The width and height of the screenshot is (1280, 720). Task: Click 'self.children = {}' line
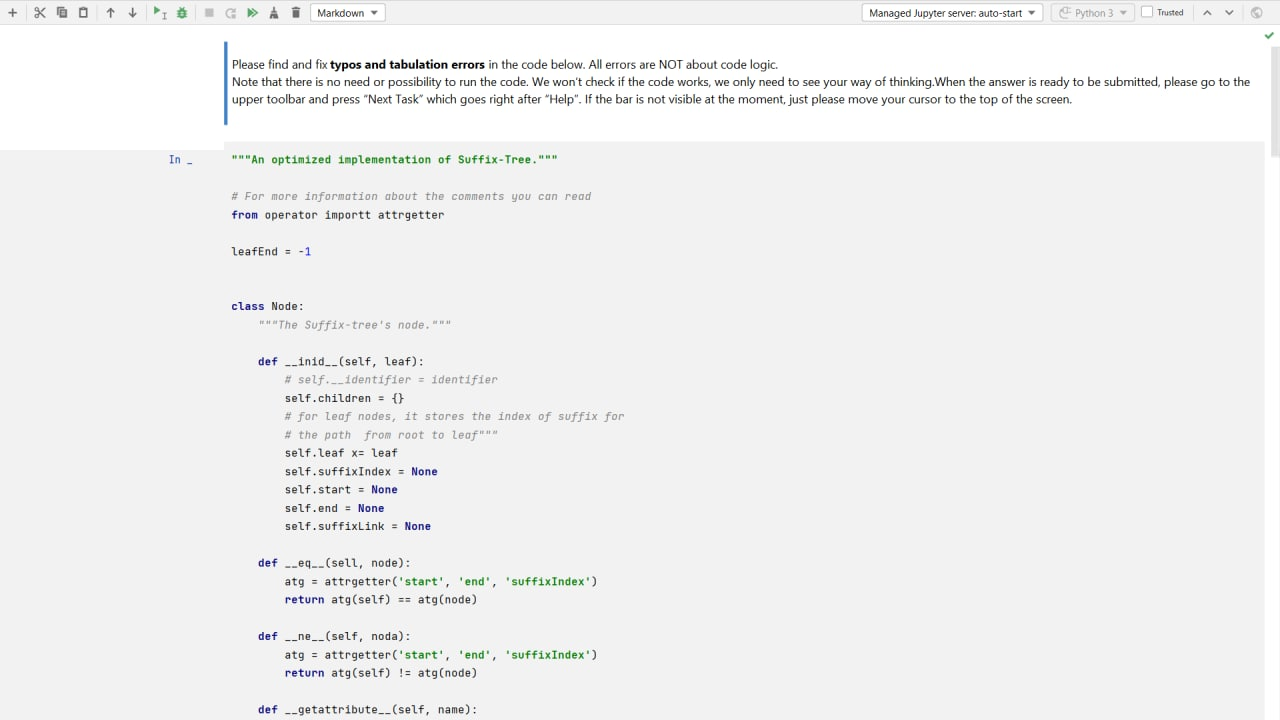344,398
